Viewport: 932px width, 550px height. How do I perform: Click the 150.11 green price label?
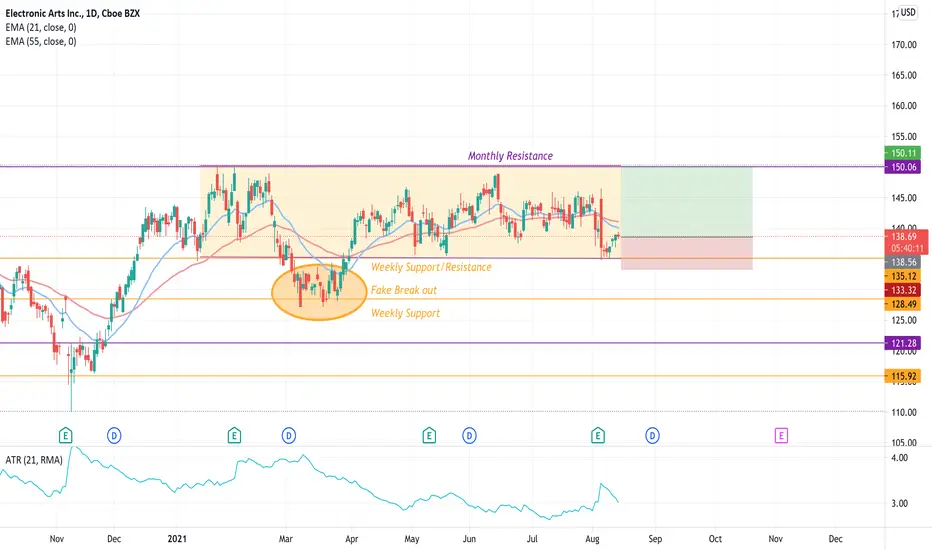[x=903, y=153]
